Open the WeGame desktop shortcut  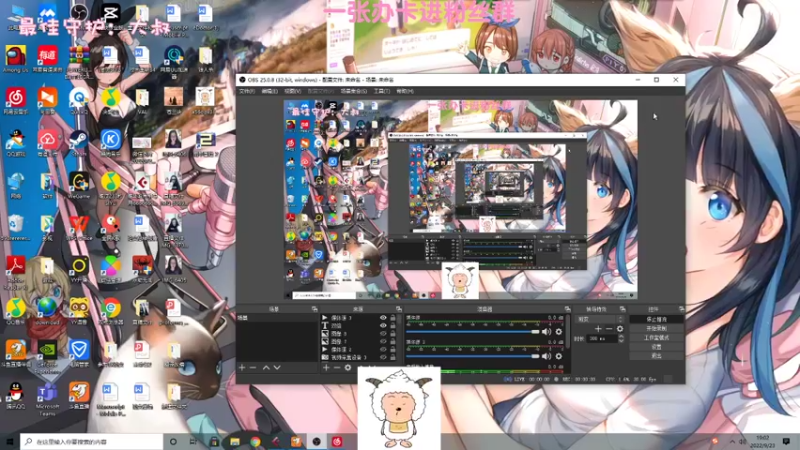pos(79,186)
